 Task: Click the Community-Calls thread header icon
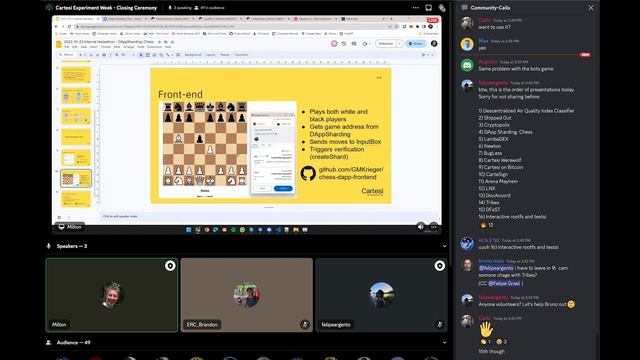[x=464, y=8]
